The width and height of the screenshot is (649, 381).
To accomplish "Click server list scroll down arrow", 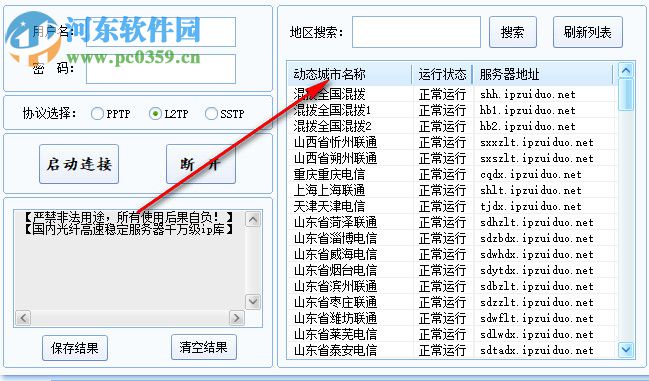I will coord(626,350).
